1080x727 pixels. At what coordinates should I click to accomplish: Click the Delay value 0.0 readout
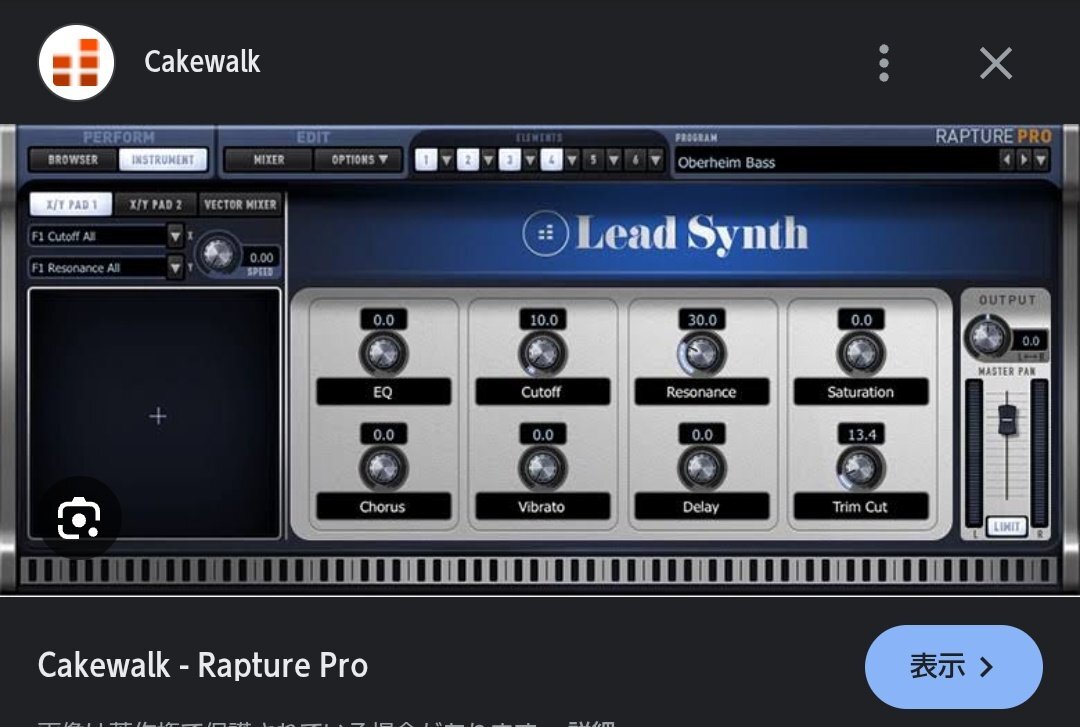point(703,434)
